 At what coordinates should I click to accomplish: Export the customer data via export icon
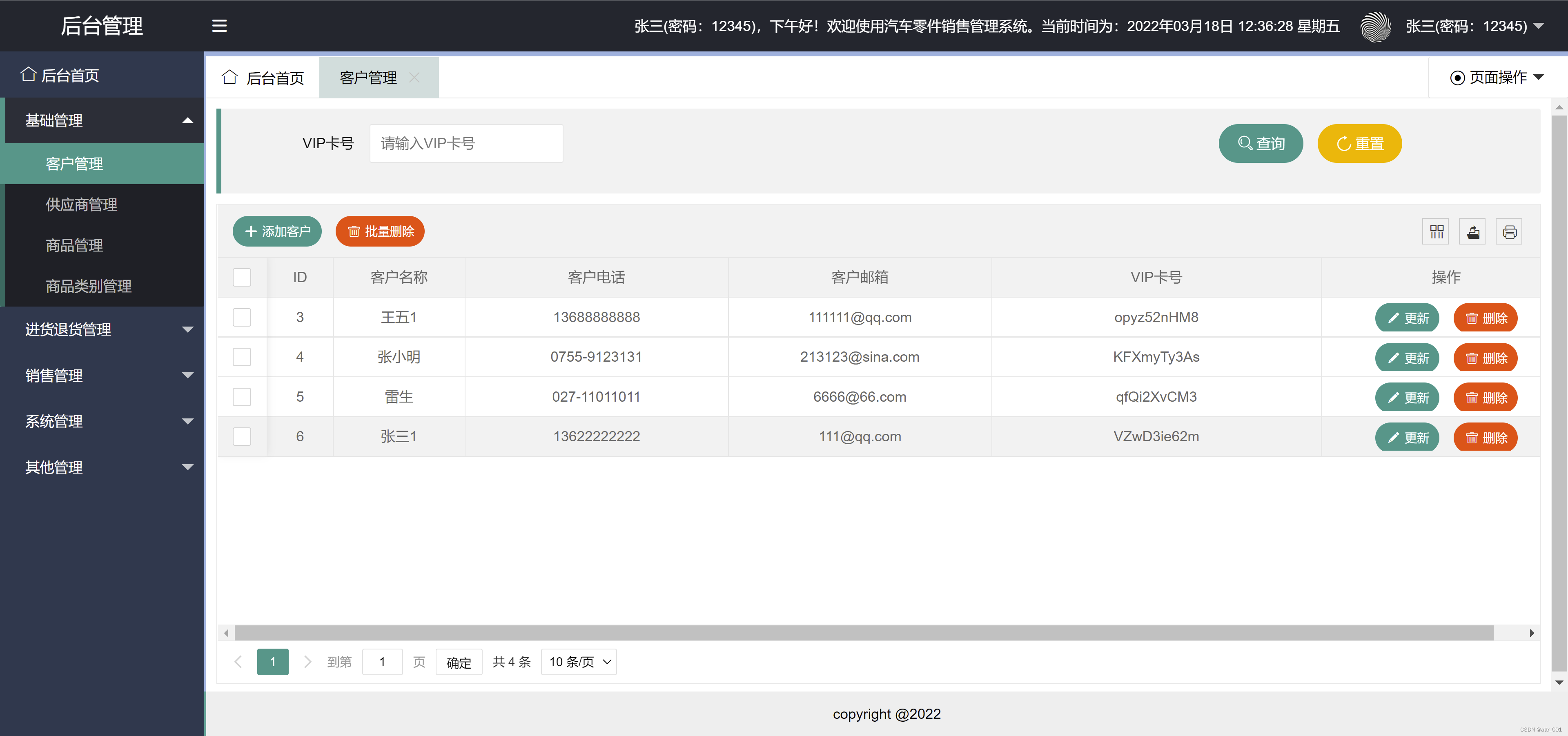pos(1472,231)
